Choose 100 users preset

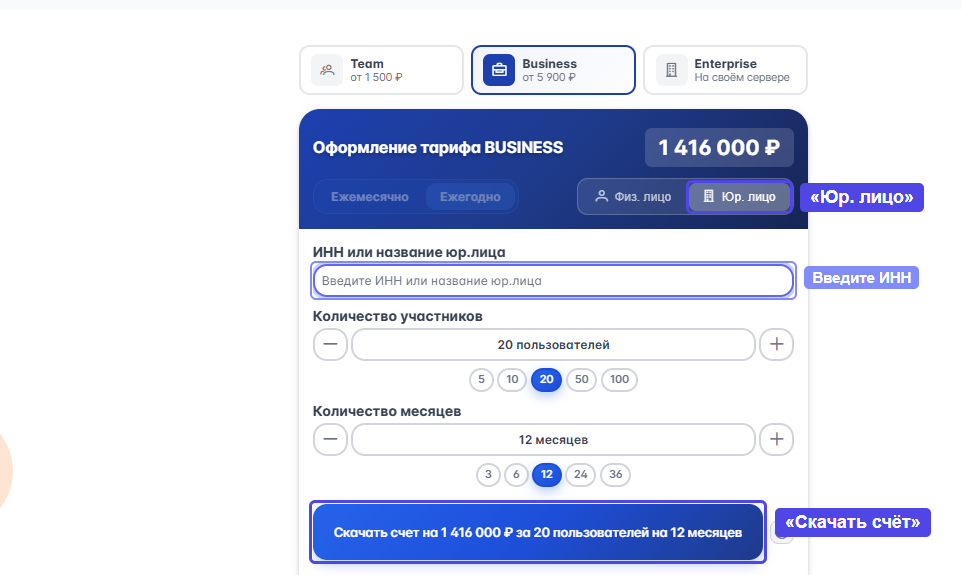point(619,380)
